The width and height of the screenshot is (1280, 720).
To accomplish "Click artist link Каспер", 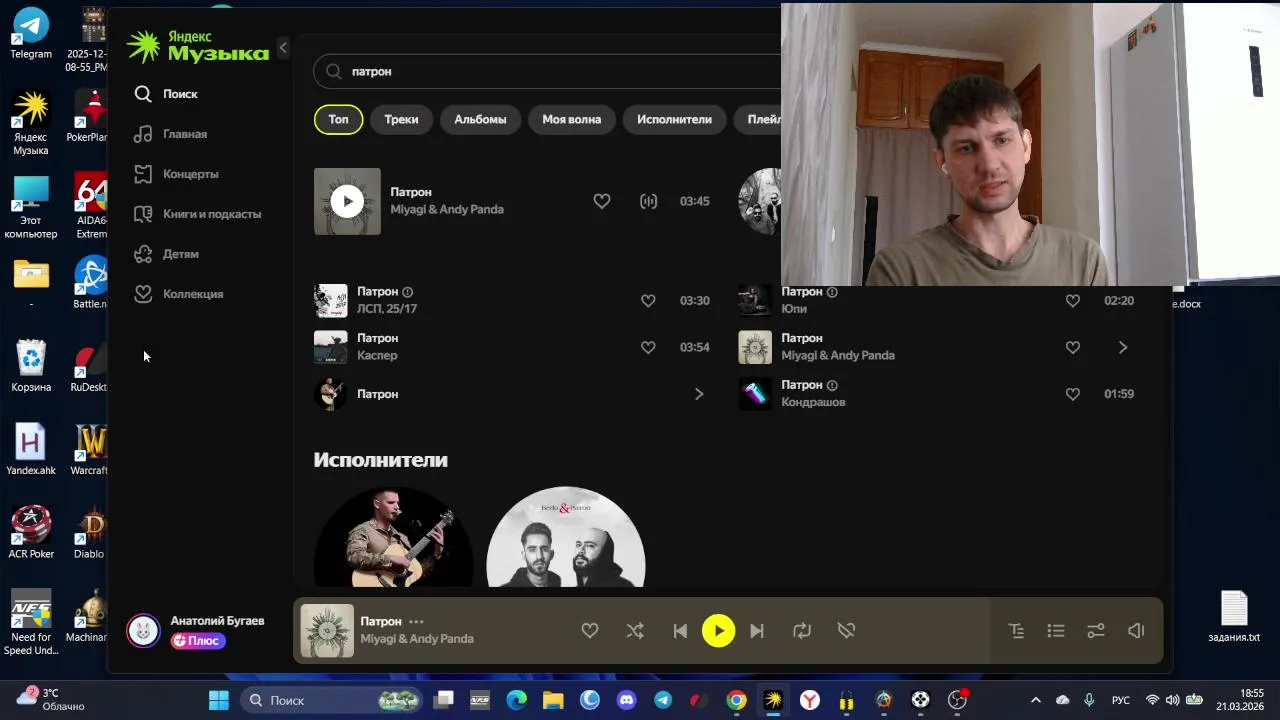I will point(377,356).
